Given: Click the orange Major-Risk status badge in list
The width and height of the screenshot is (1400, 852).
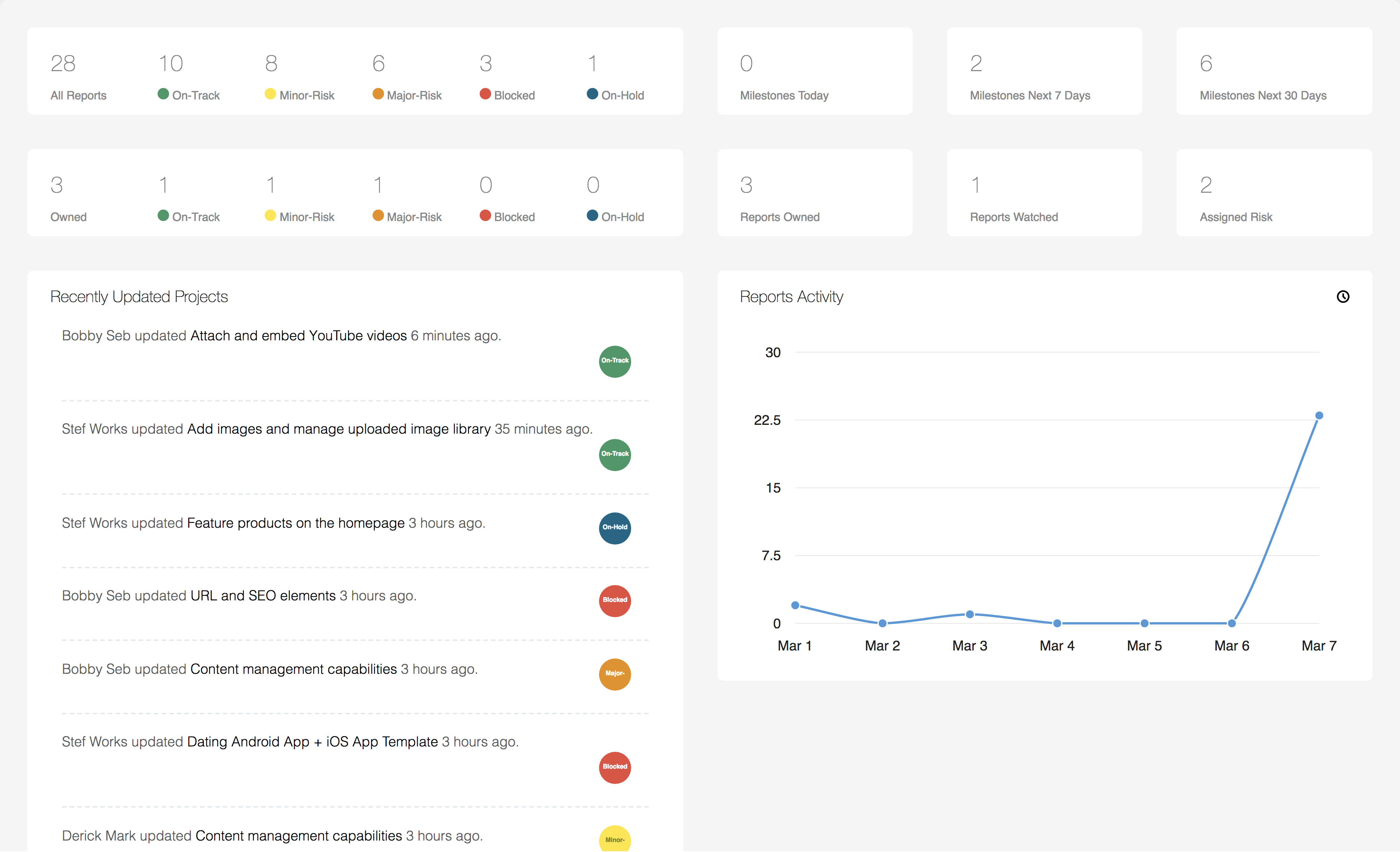Looking at the screenshot, I should coord(615,674).
